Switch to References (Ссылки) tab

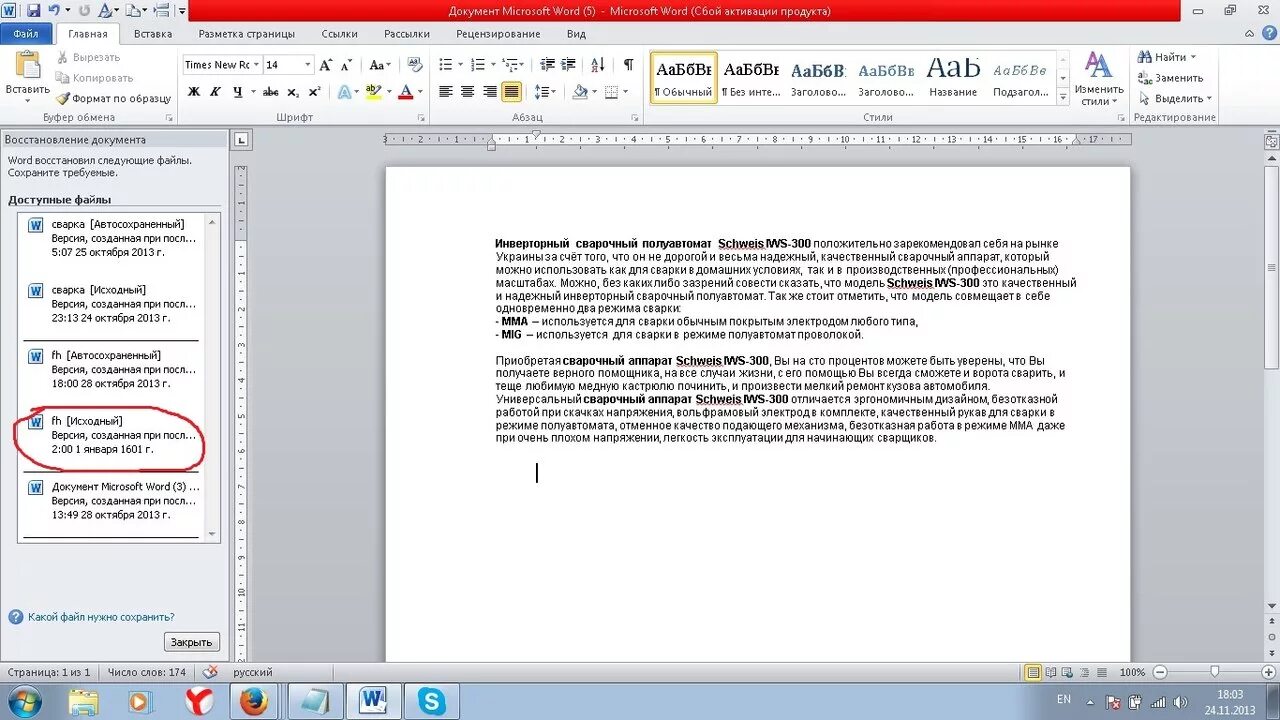pos(340,34)
